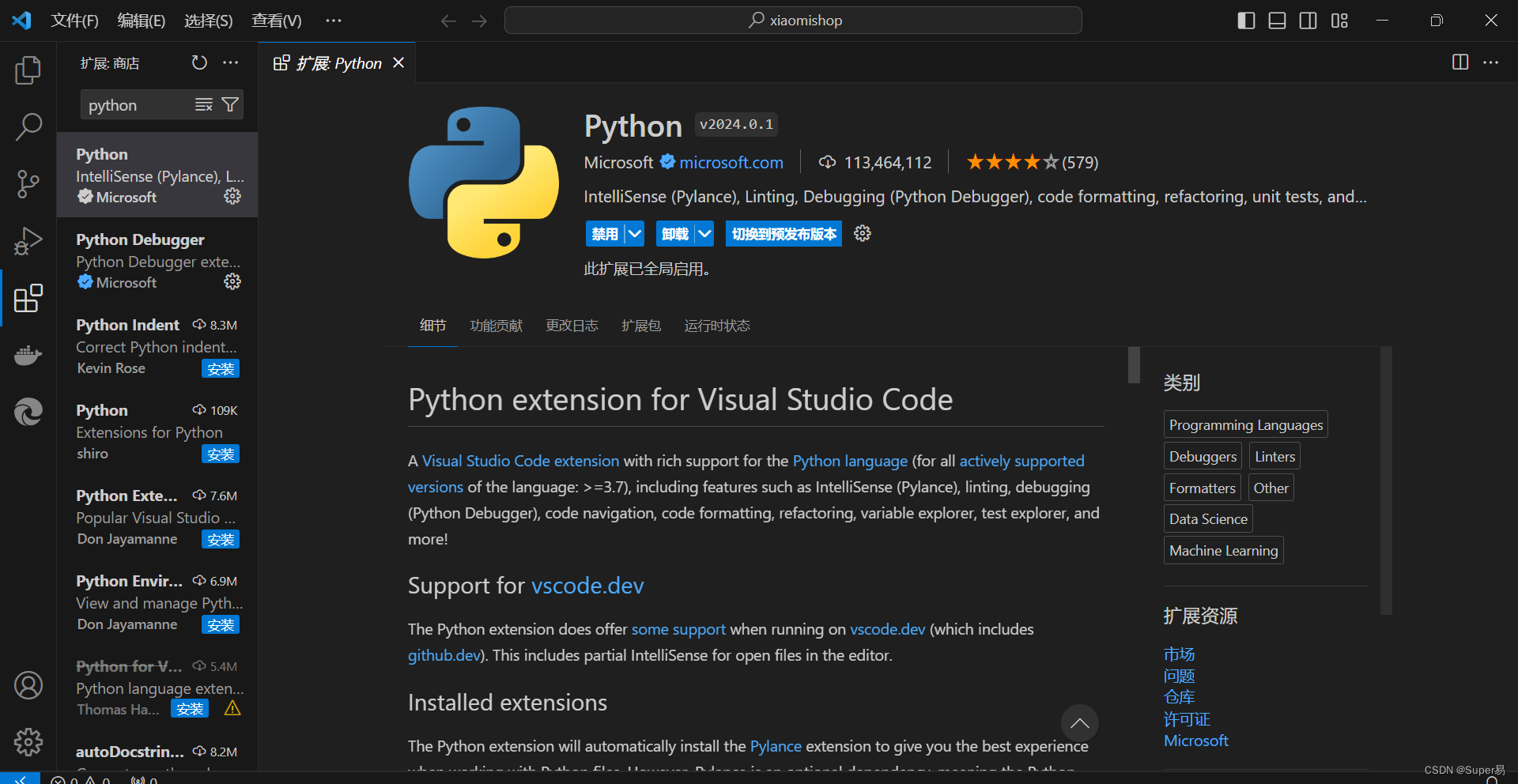Expand the 卸载 button dropdown arrow
The height and width of the screenshot is (784, 1518).
tap(706, 233)
